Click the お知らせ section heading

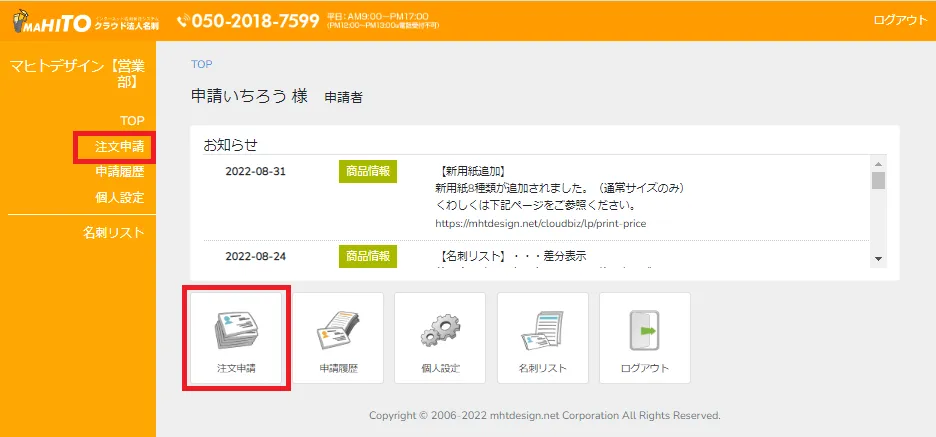232,145
